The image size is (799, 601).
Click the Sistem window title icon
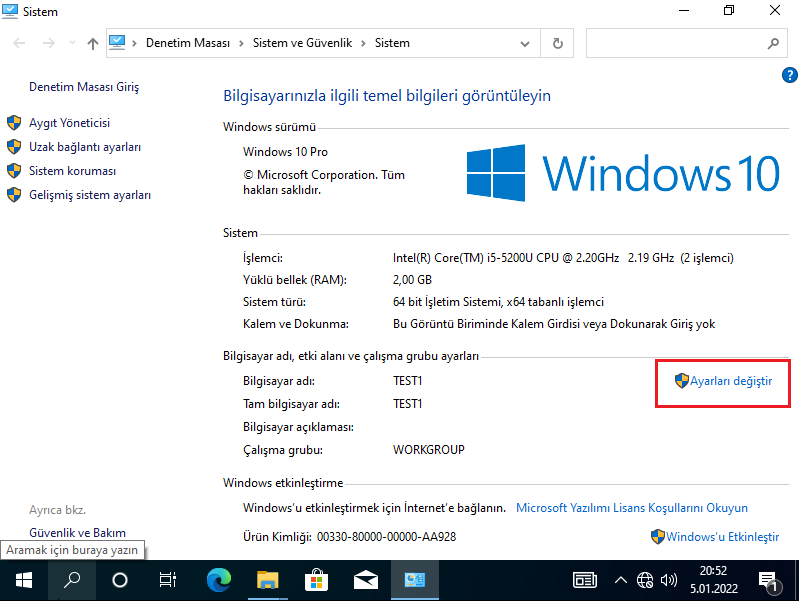(x=10, y=11)
